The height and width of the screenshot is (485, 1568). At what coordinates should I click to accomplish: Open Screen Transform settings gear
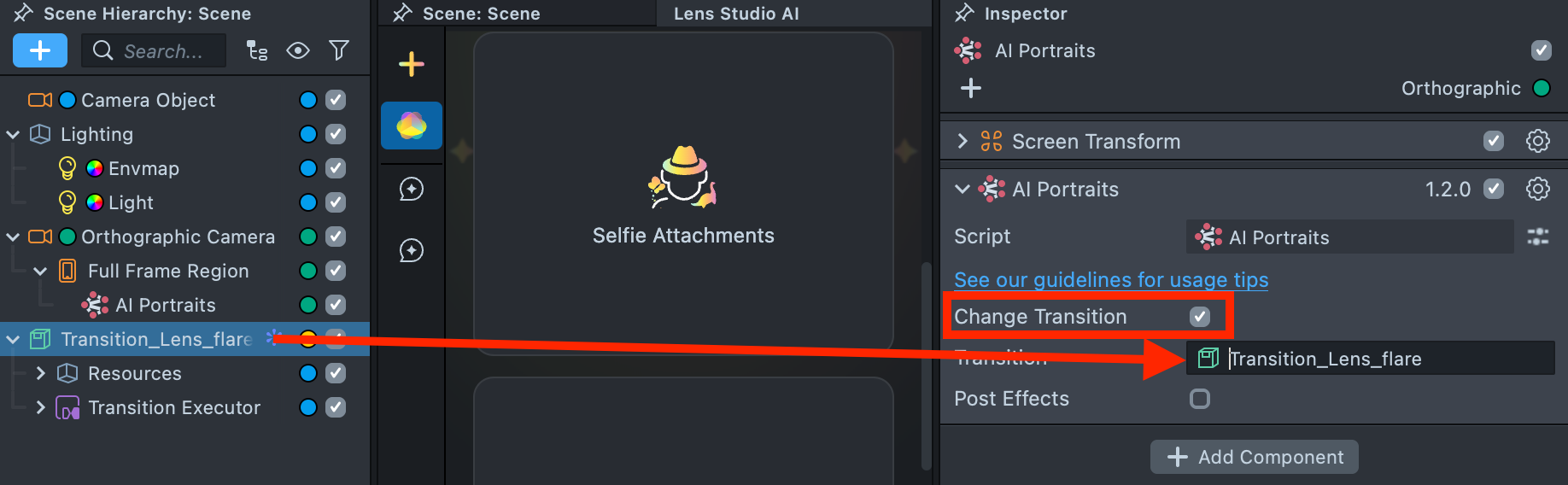[x=1537, y=141]
